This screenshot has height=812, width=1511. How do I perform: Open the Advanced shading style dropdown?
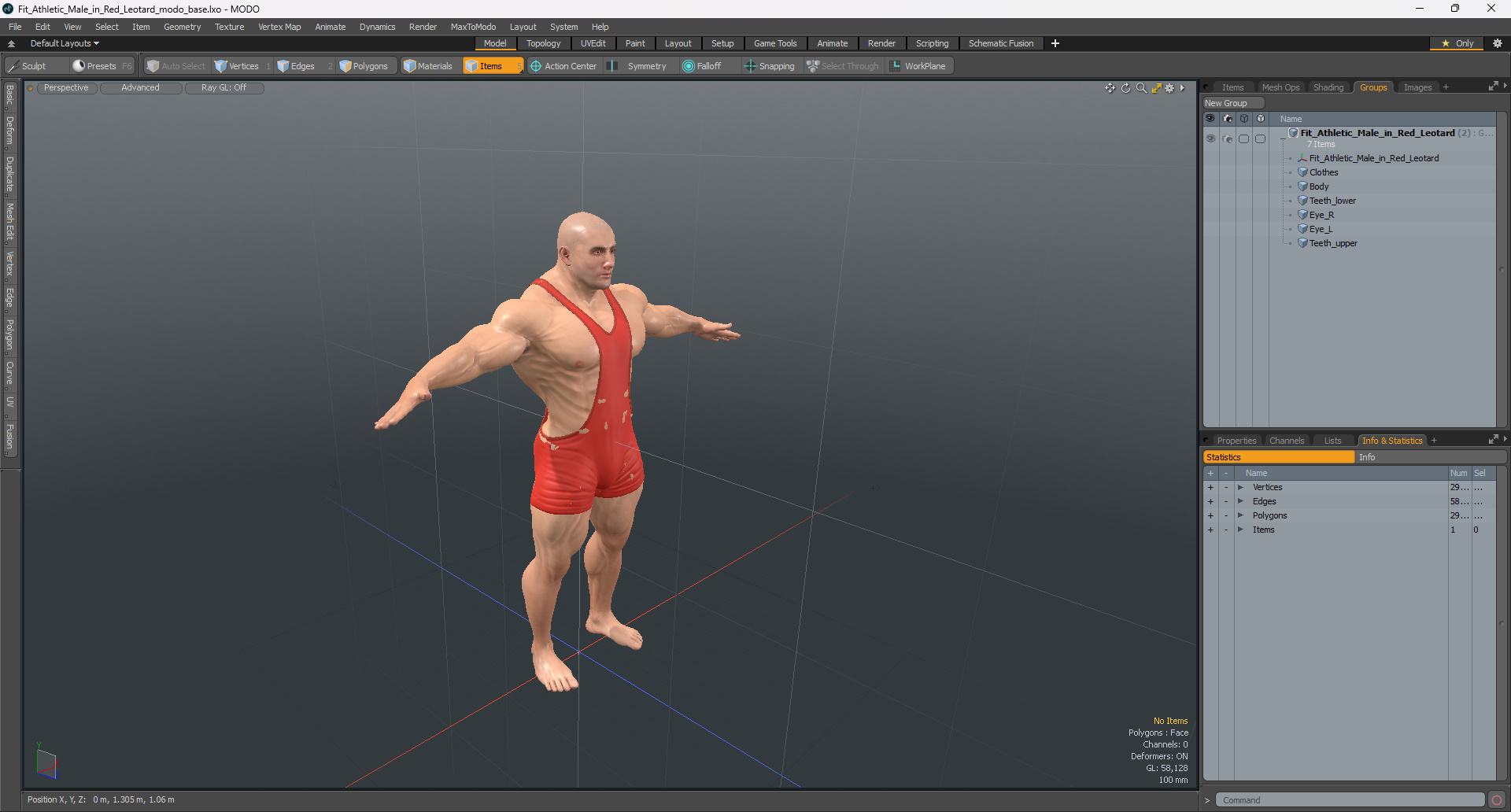(x=141, y=88)
